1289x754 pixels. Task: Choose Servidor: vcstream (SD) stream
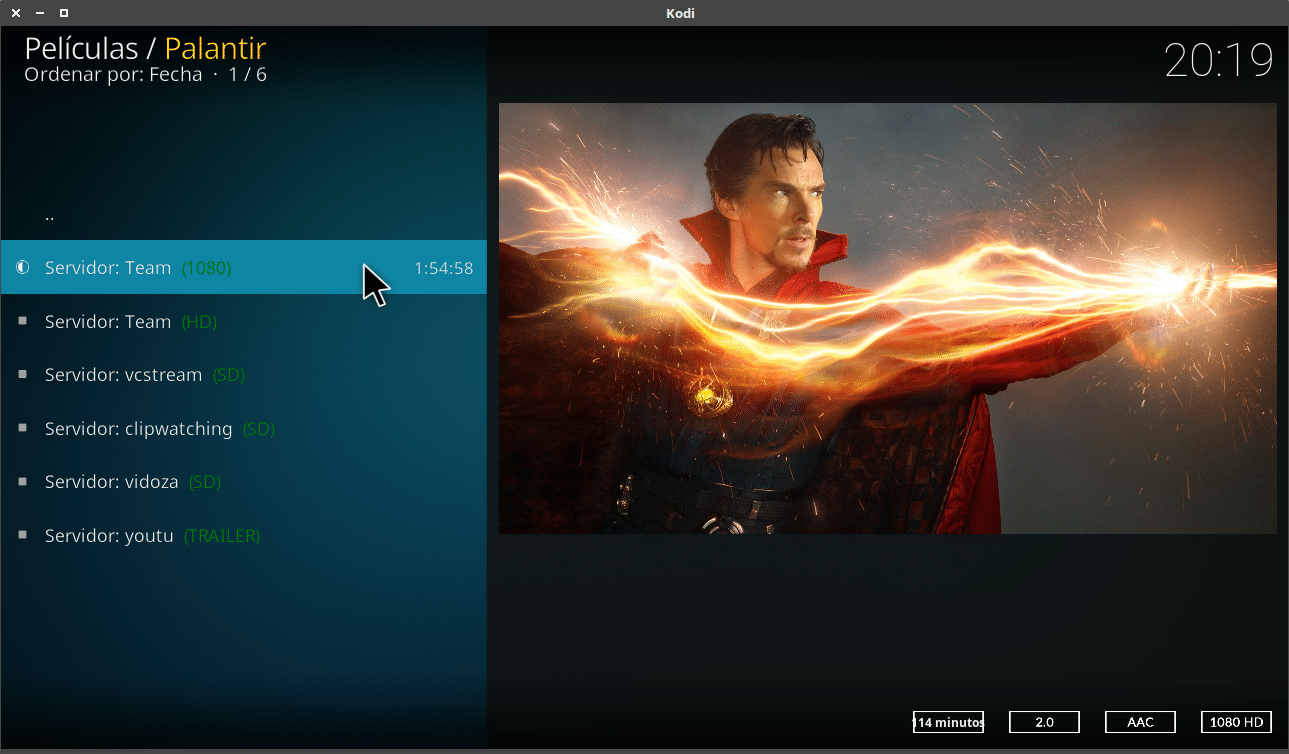point(243,375)
